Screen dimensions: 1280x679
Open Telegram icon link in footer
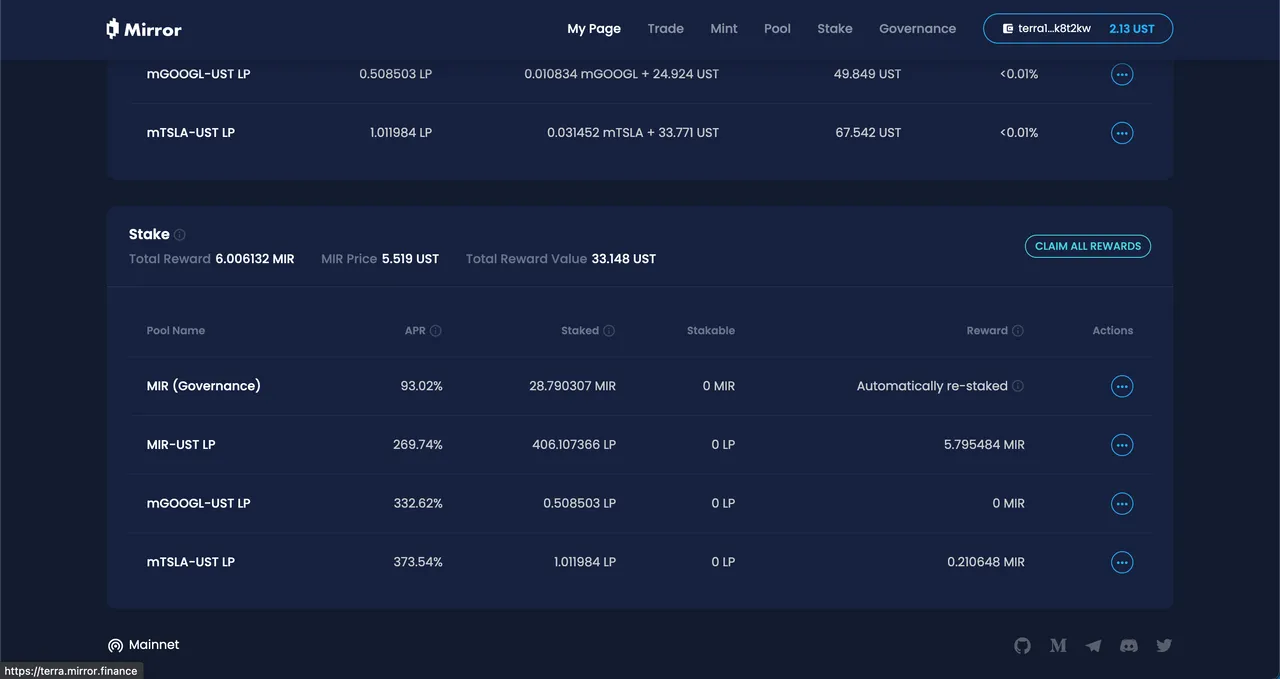[1094, 646]
